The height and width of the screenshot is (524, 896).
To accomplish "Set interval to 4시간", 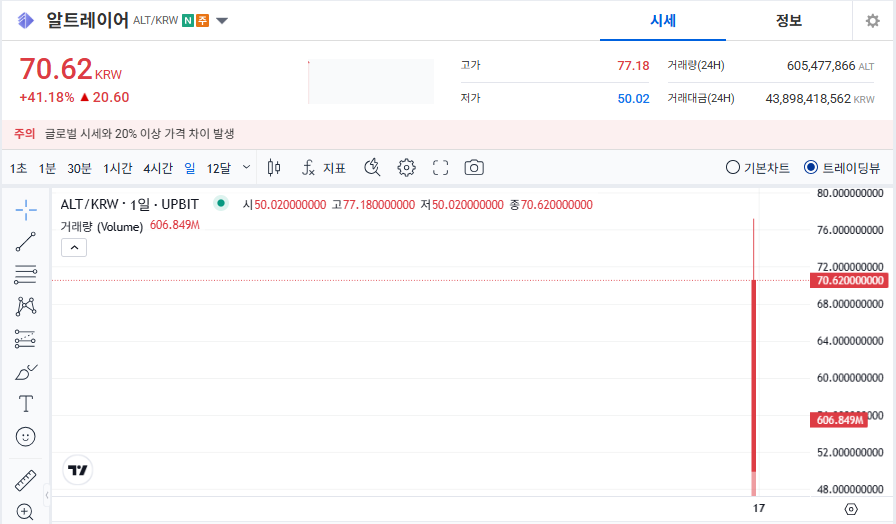I will [x=158, y=168].
